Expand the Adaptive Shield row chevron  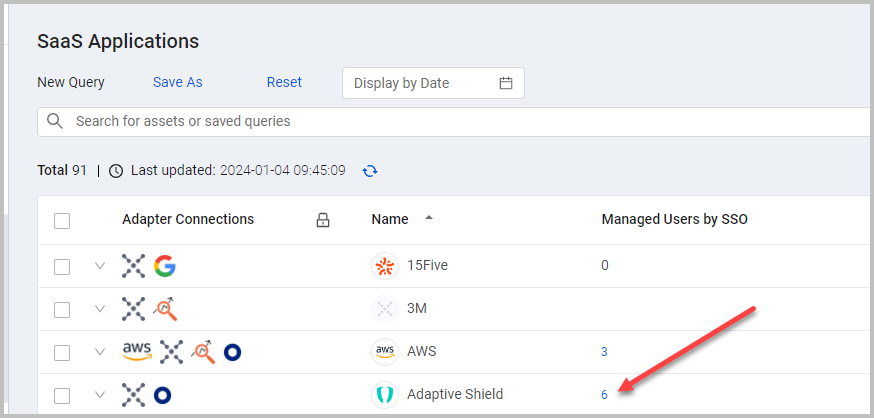pyautogui.click(x=100, y=395)
